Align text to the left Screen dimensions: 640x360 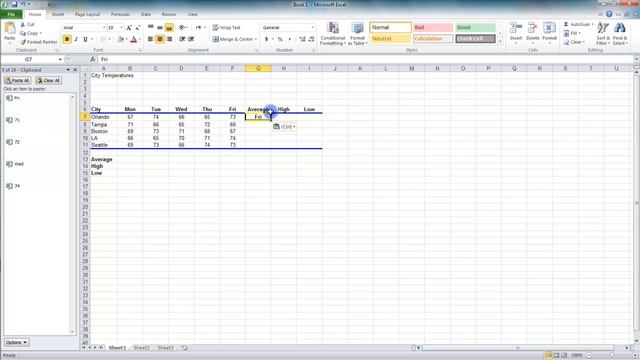151,39
